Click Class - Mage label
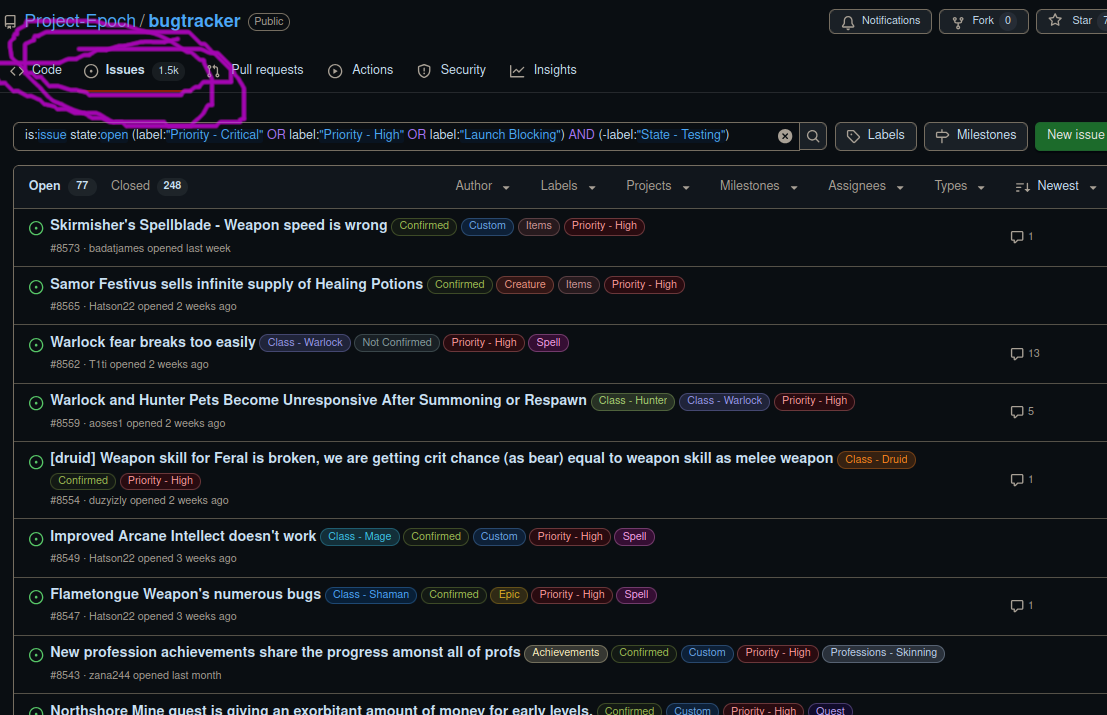This screenshot has width=1107, height=715. (359, 536)
